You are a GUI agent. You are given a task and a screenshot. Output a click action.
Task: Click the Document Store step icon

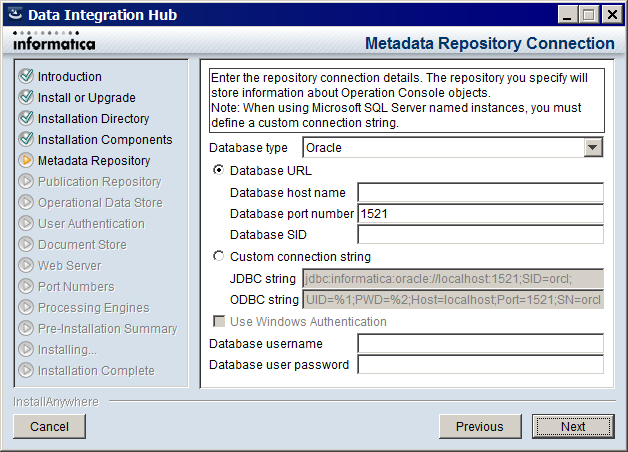tap(26, 244)
